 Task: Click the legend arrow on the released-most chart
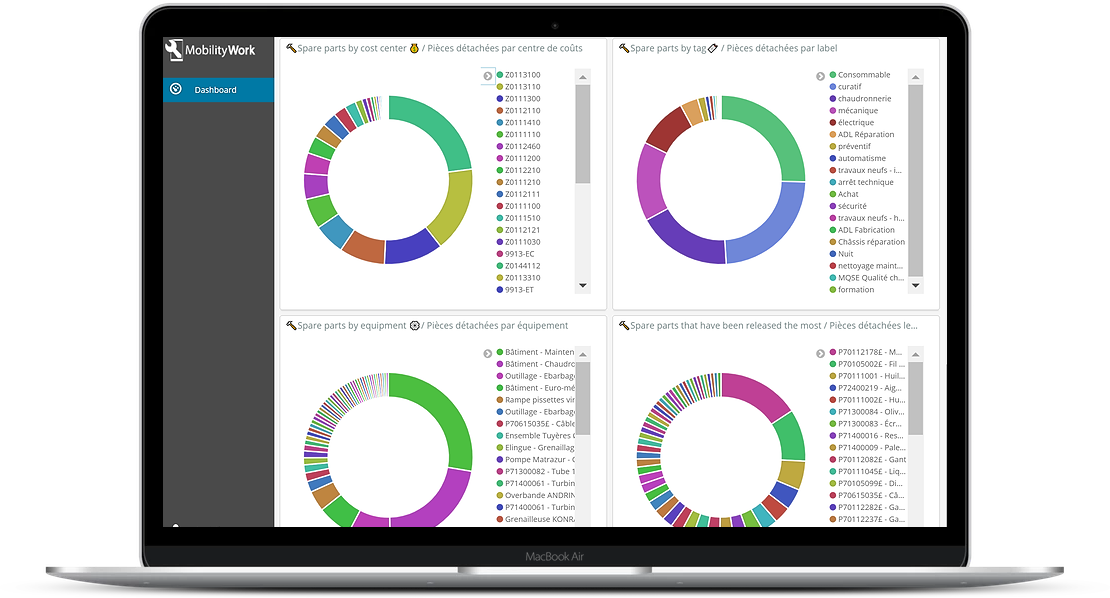(820, 353)
